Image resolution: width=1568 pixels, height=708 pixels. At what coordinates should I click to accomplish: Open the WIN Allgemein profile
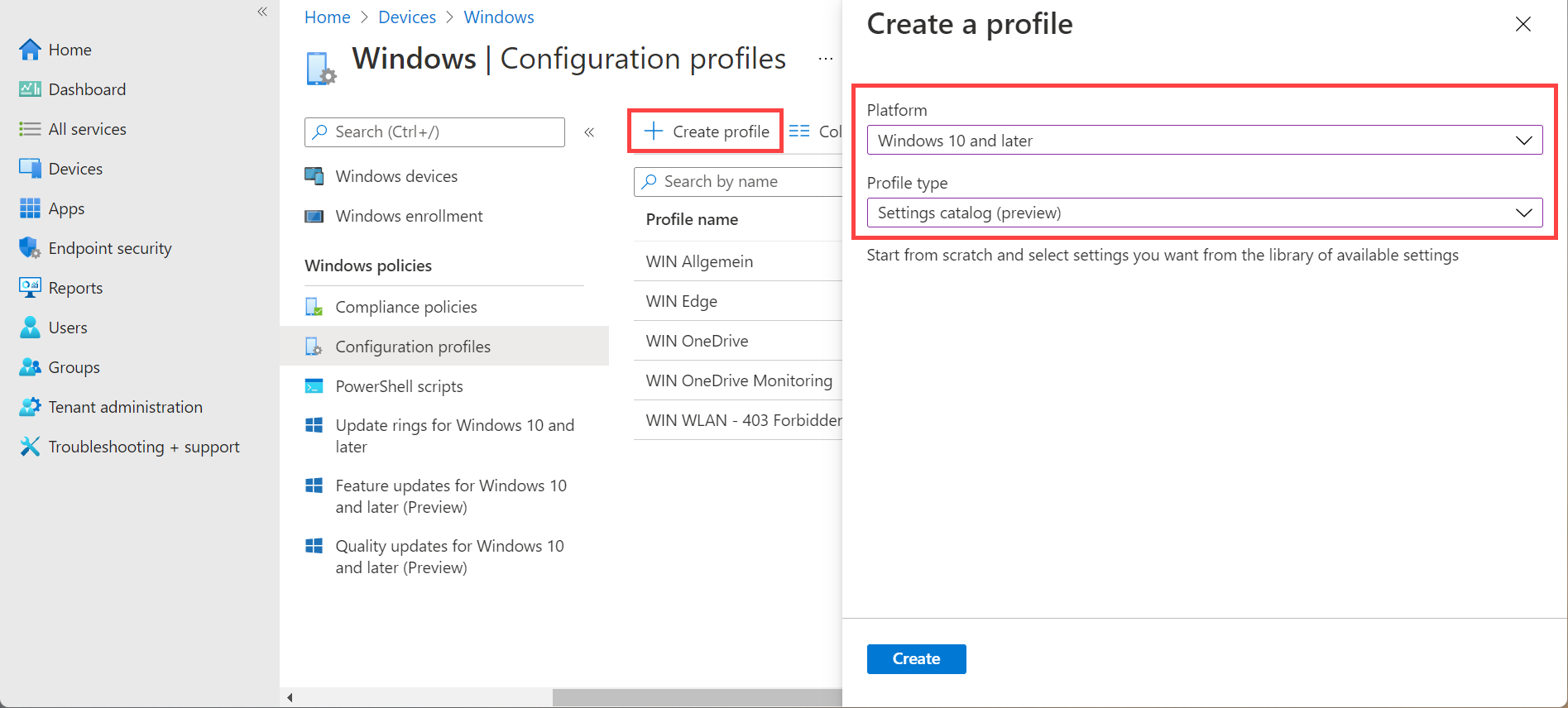[699, 261]
